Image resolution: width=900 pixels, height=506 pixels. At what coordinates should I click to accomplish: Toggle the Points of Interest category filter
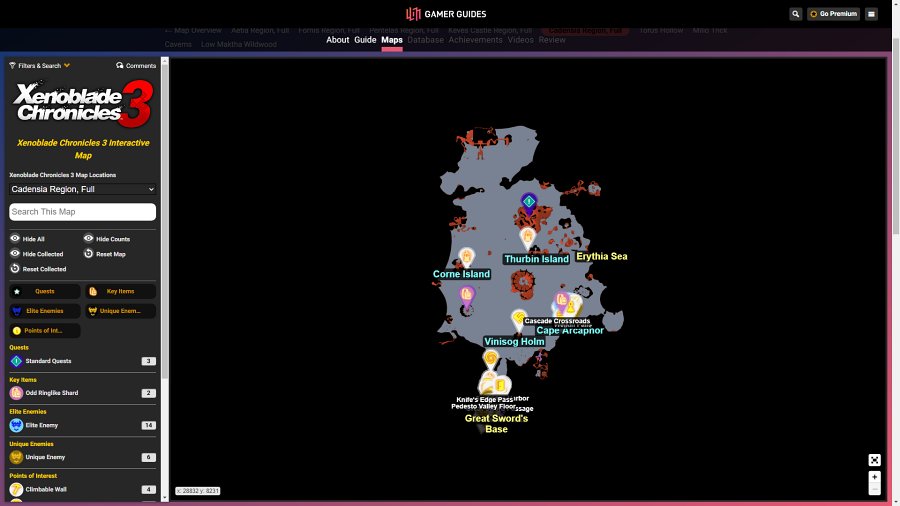click(x=45, y=330)
